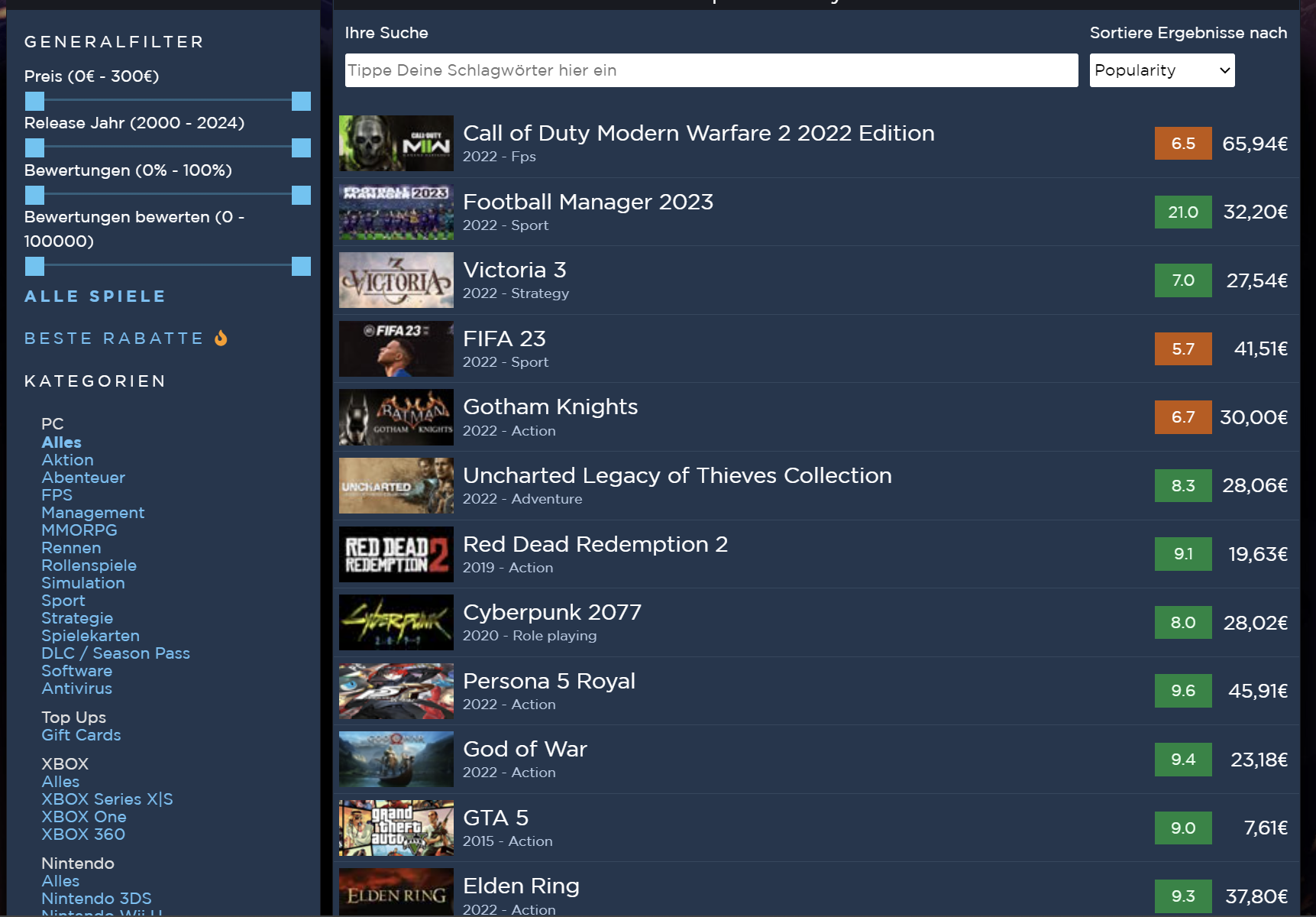Screen dimensions: 1316x917
Task: Click the Victoria 3 game thumbnail
Action: click(396, 280)
